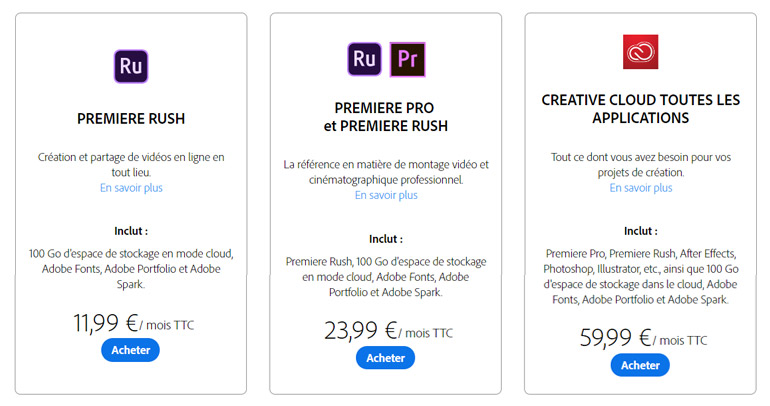Image resolution: width=770 pixels, height=406 pixels.
Task: Click the Ru icon beside the Pr icon
Action: point(364,60)
